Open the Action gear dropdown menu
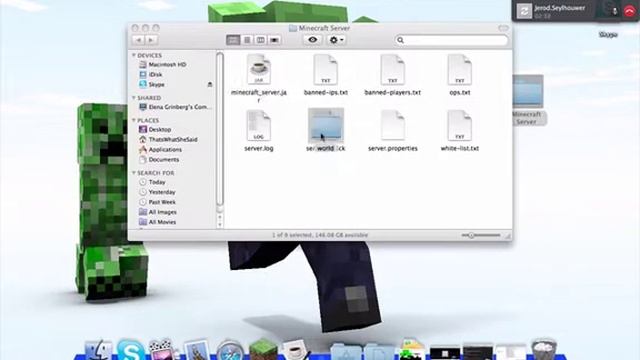This screenshot has height=360, width=640. [x=336, y=40]
